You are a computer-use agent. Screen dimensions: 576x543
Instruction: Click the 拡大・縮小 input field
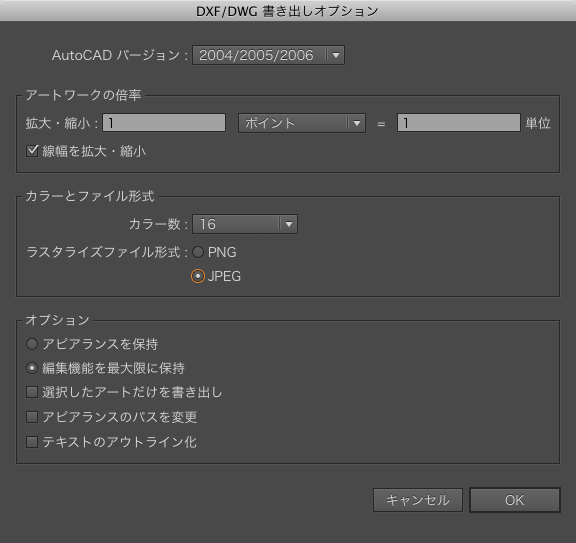pos(164,123)
